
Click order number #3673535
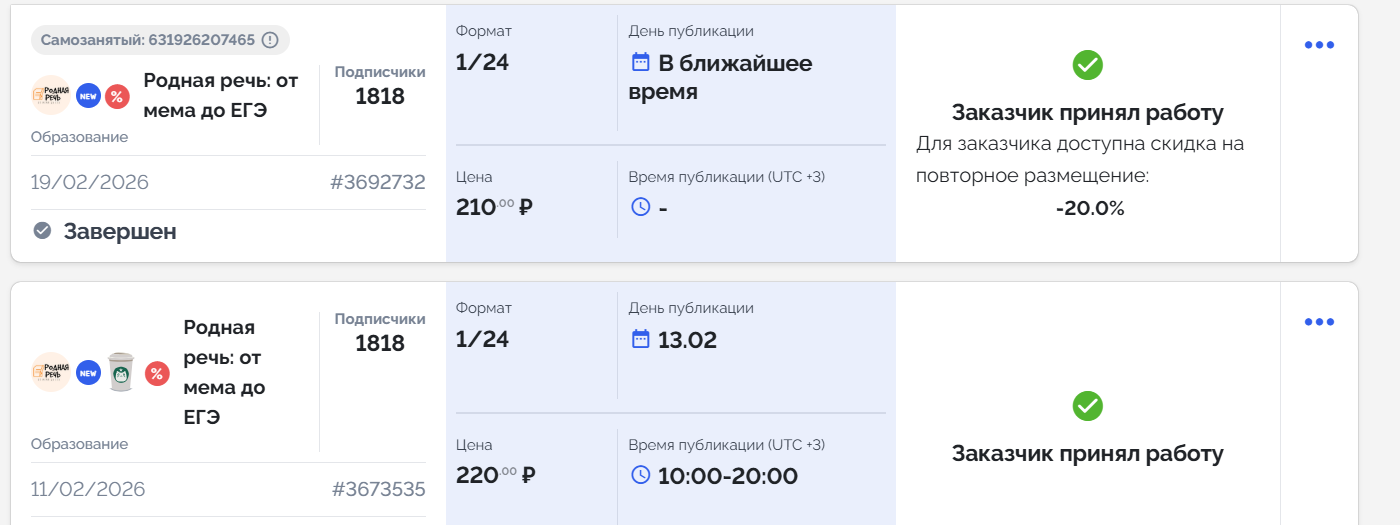pos(378,489)
